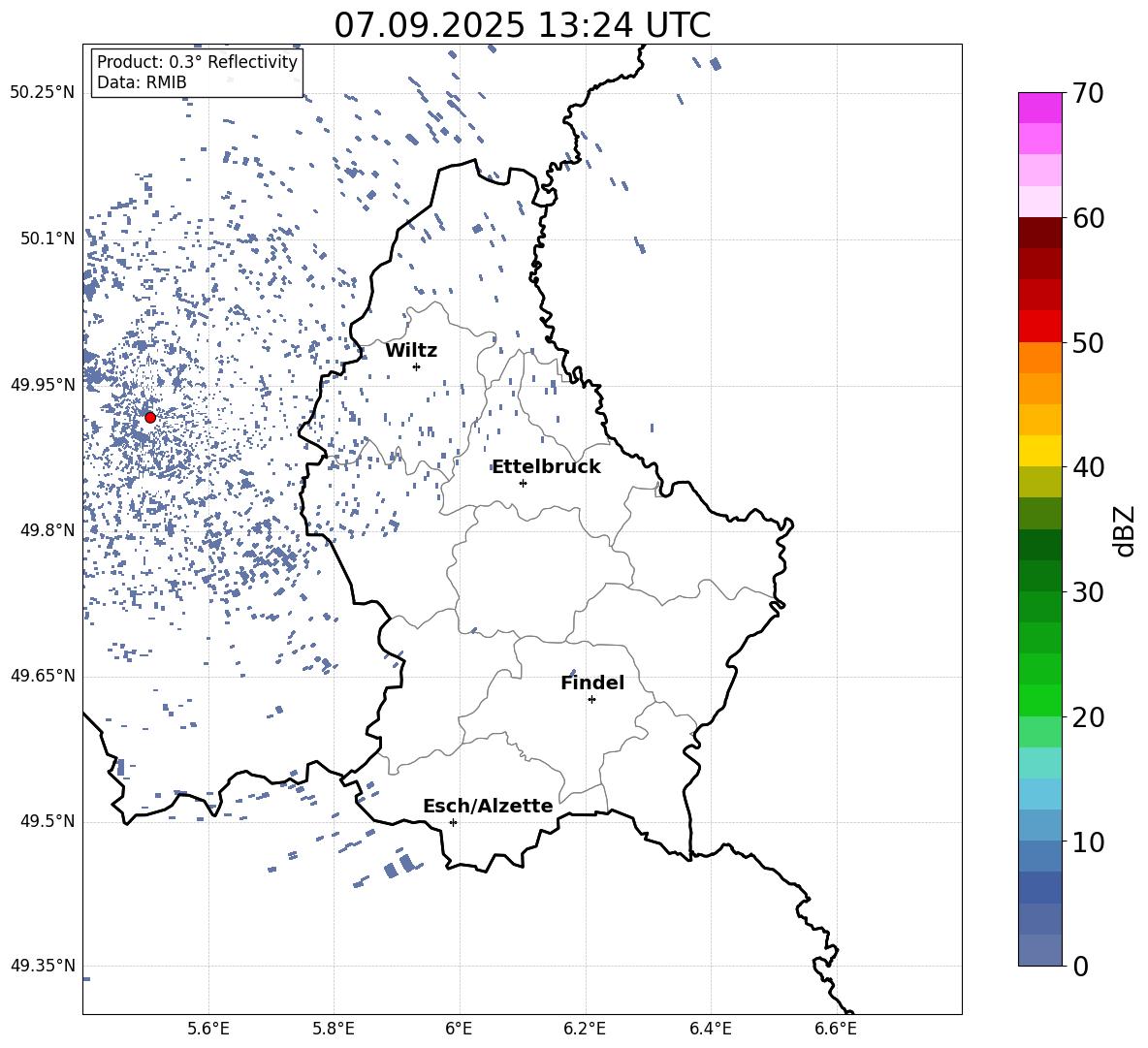Click the 6.2°E longitude label
The height and width of the screenshot is (1048, 1148).
(x=585, y=1029)
